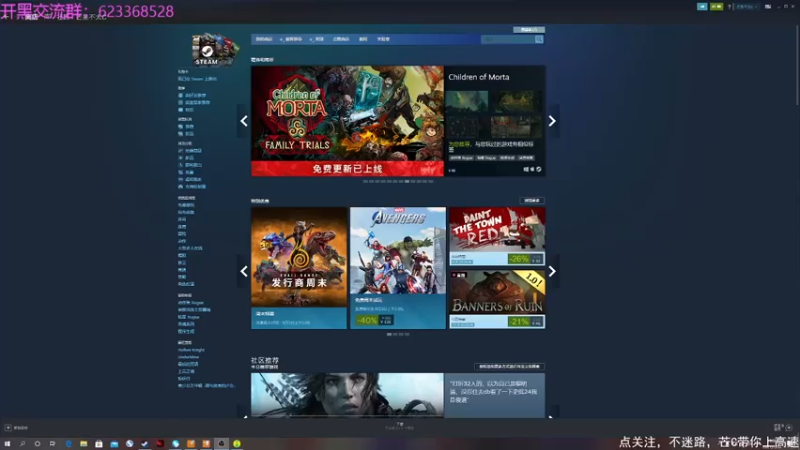
Task: Click the Children of Morta title text
Action: pos(479,77)
